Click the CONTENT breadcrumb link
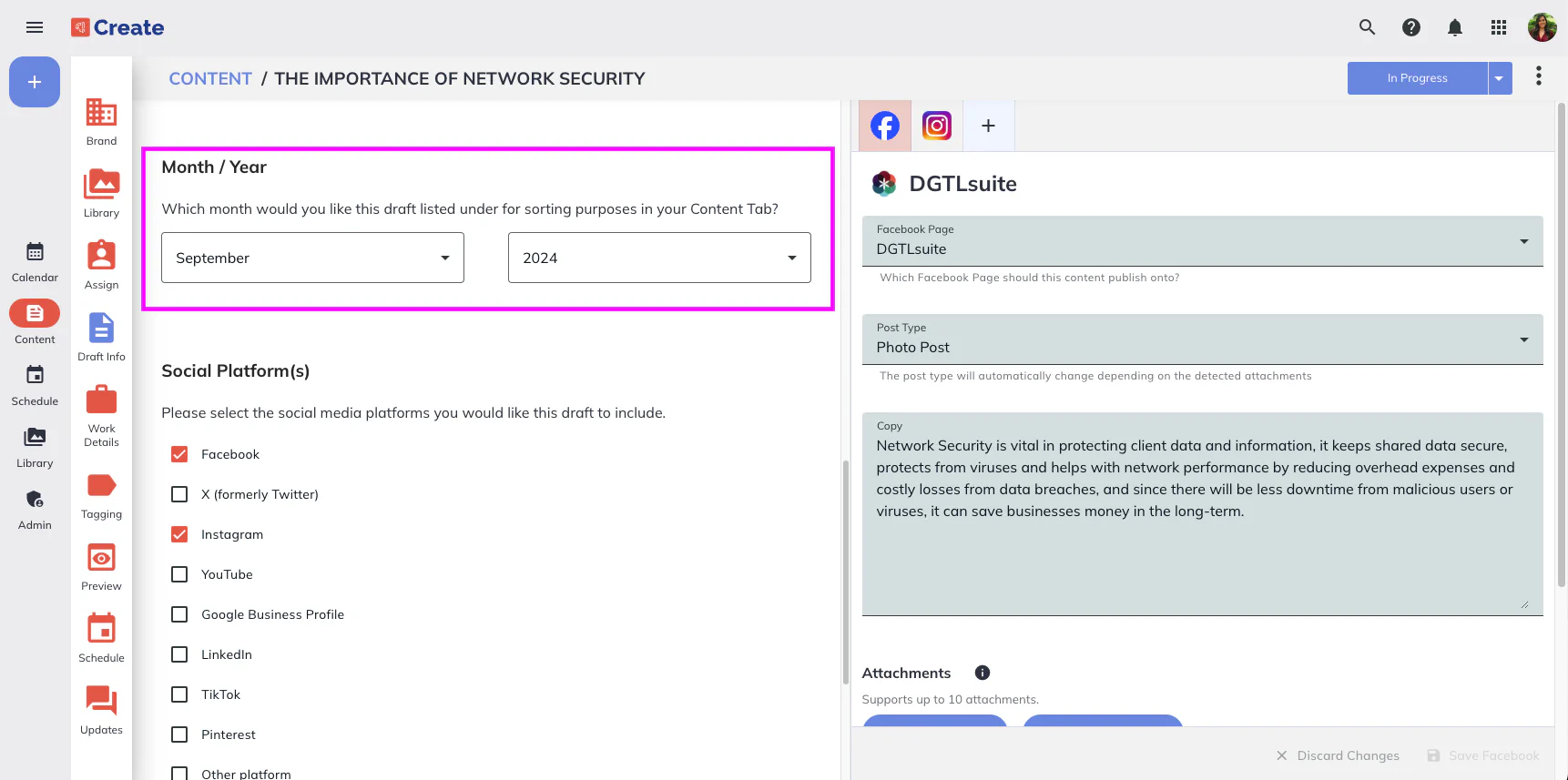Screen dimensions: 1568x780 210,78
